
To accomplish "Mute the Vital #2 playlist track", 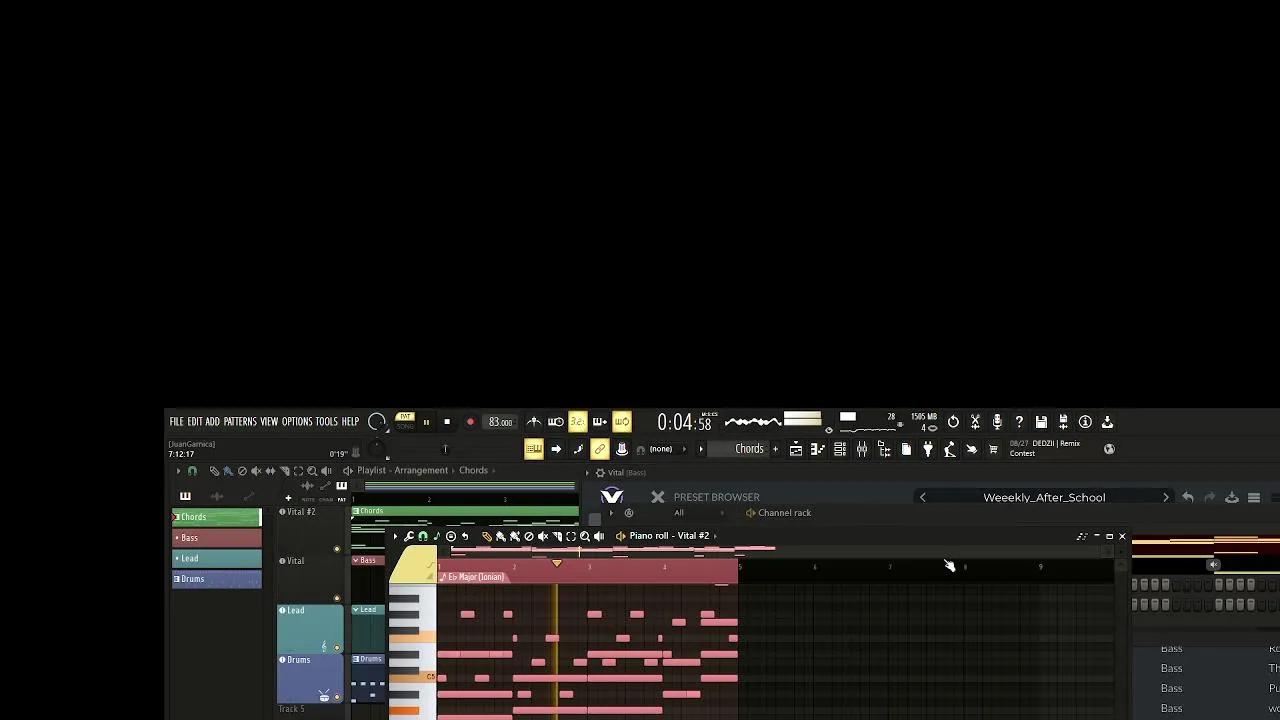I will click(x=337, y=549).
